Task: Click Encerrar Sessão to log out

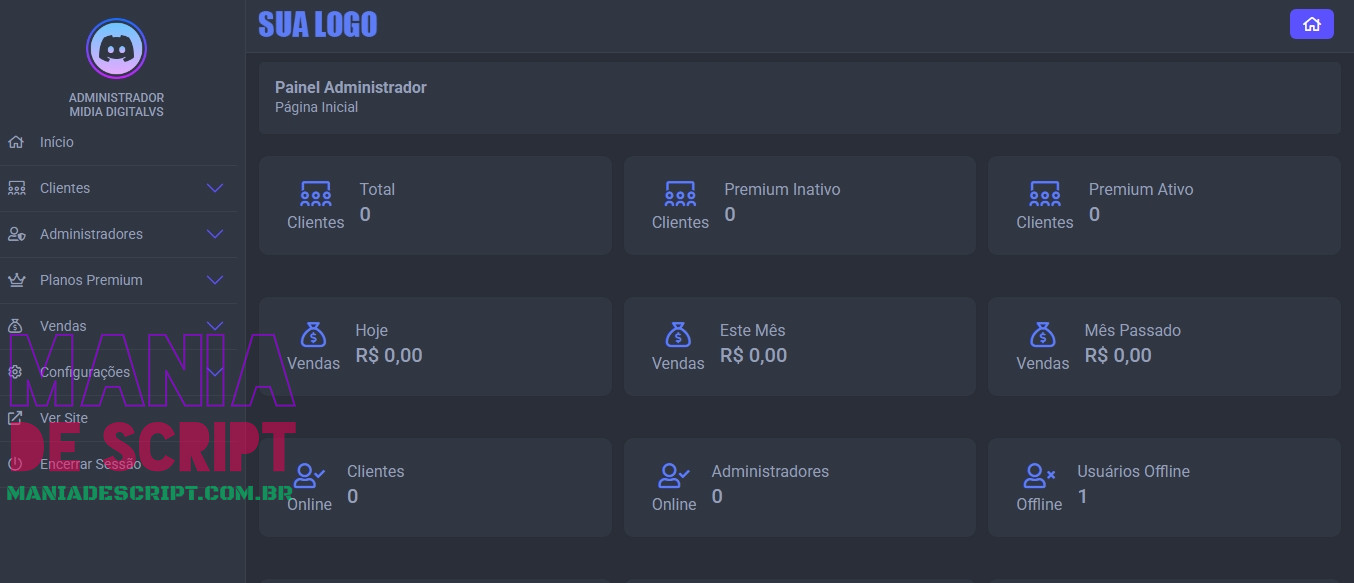Action: click(90, 464)
